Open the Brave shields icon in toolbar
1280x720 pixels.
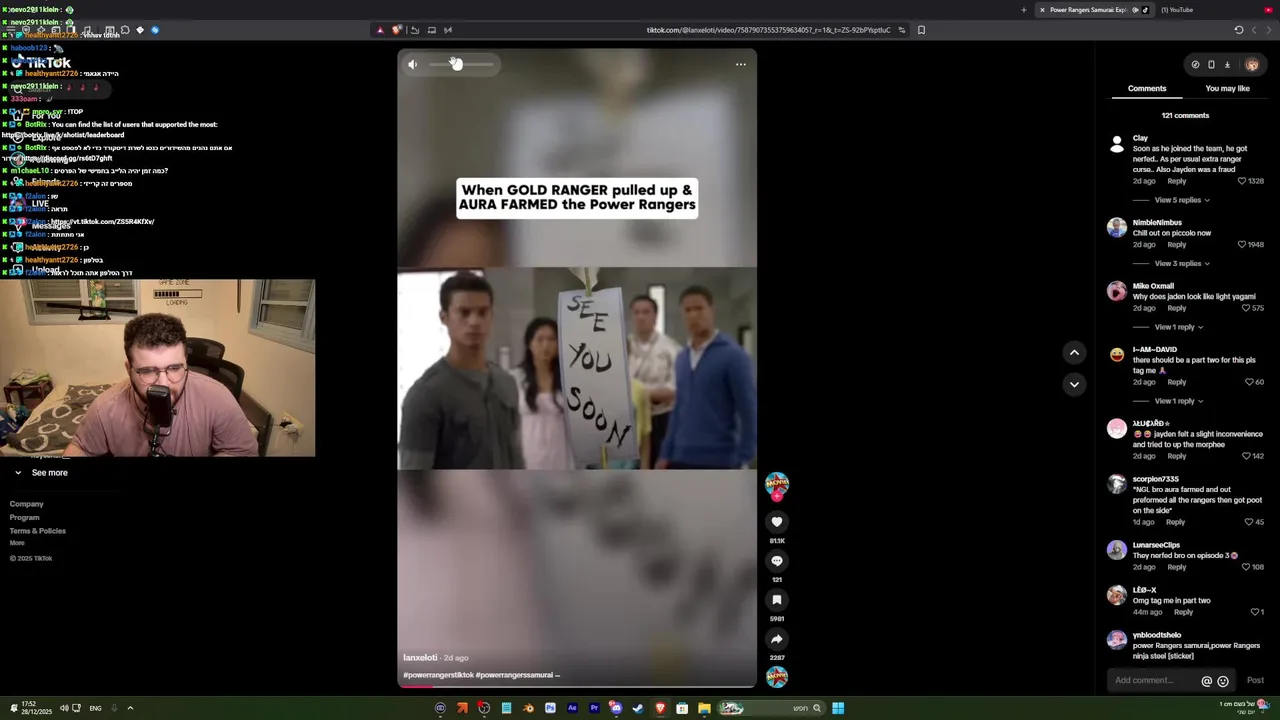click(x=396, y=30)
